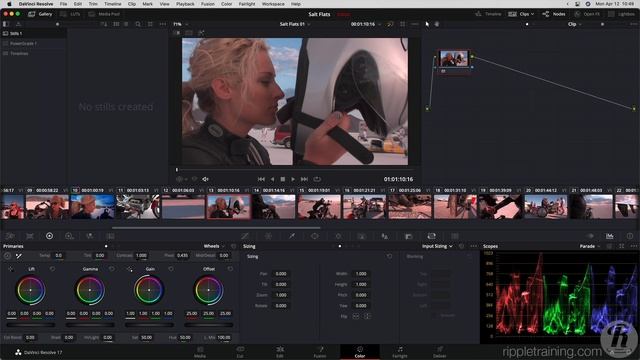Viewport: 640px width, 360px height.
Task: Open the Camera Raw palette
Action: coord(10,236)
